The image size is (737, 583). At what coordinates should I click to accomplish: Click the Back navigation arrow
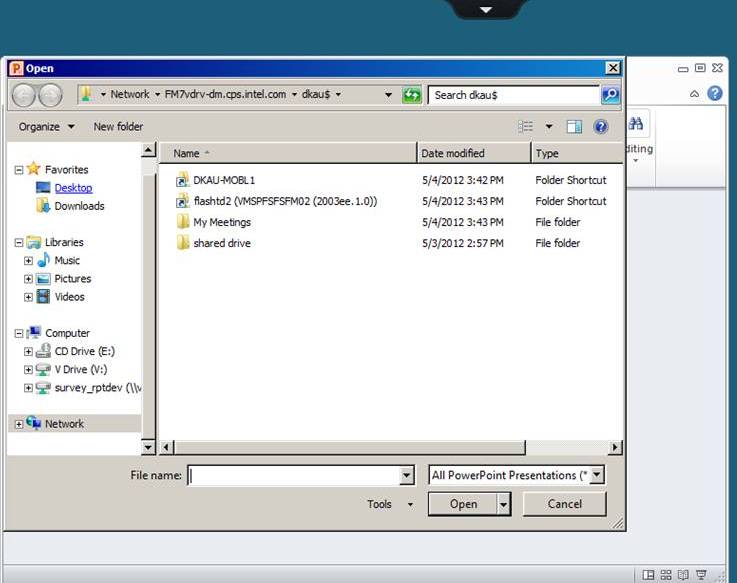click(x=24, y=95)
